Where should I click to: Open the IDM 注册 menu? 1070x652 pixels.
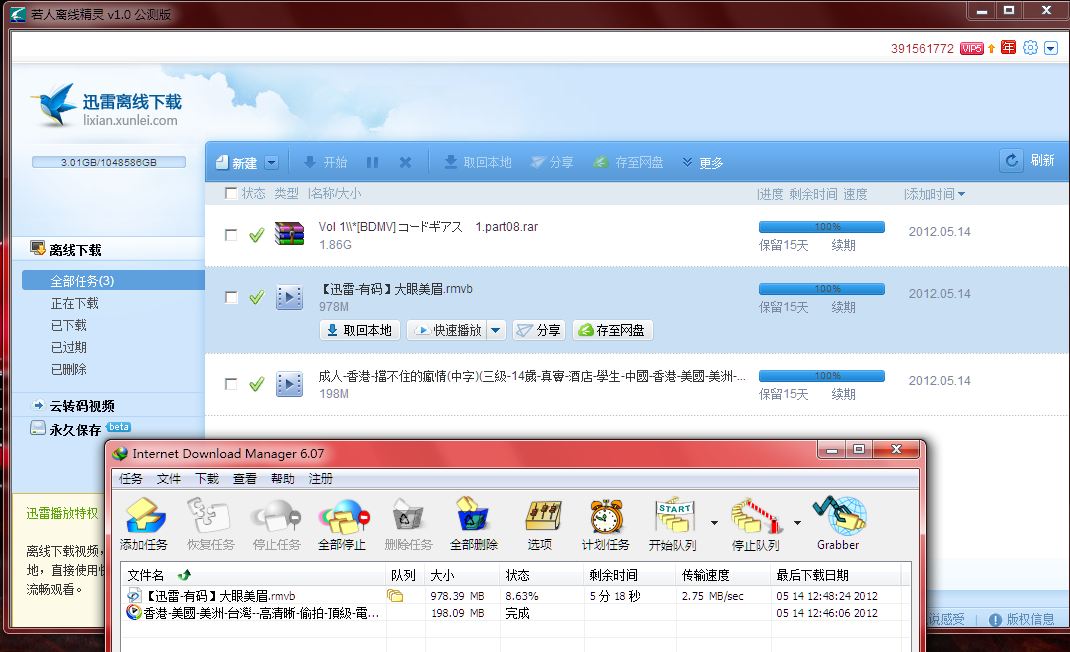pyautogui.click(x=321, y=479)
